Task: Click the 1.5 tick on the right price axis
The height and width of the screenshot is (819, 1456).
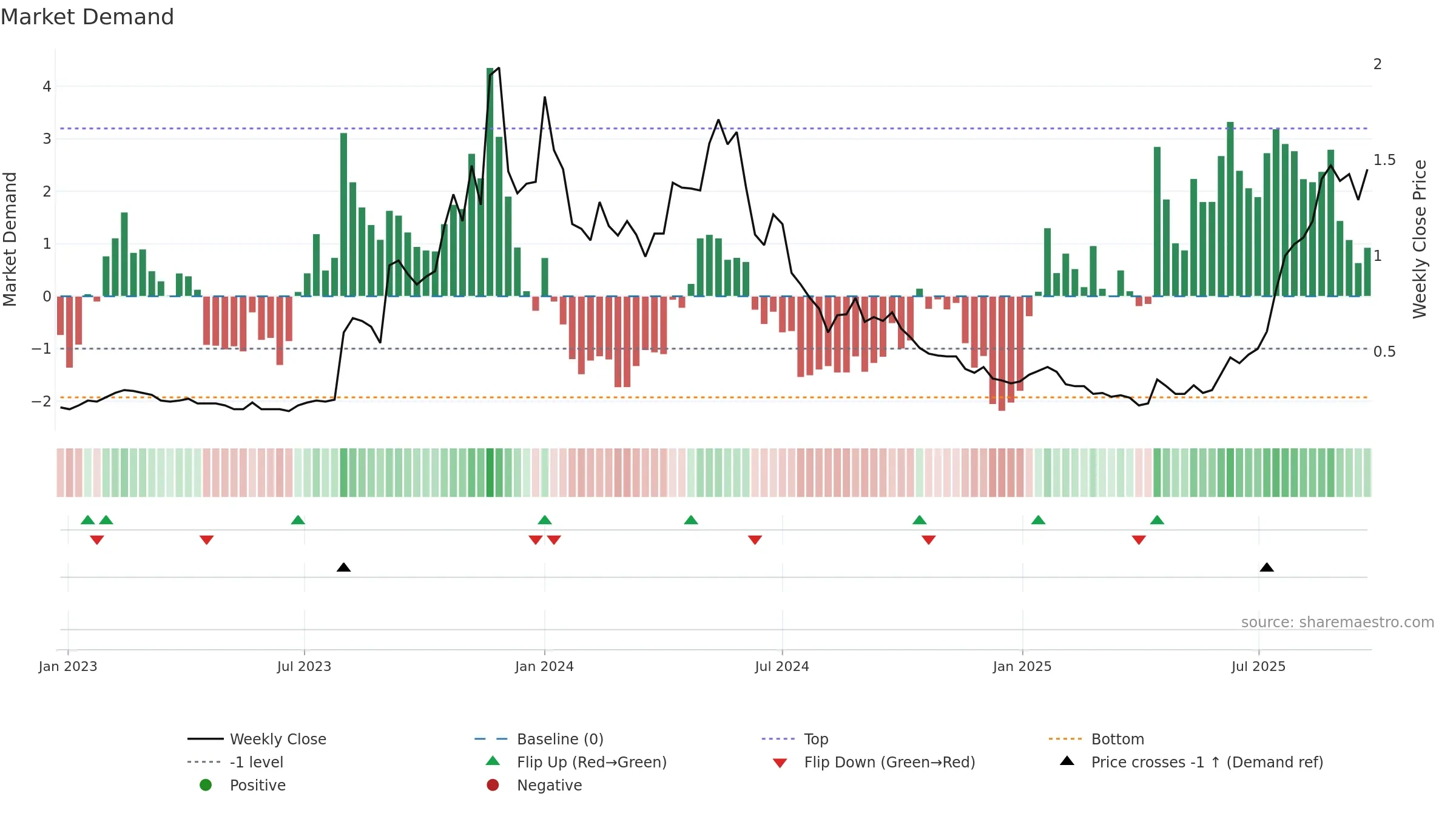Action: pos(1384,160)
